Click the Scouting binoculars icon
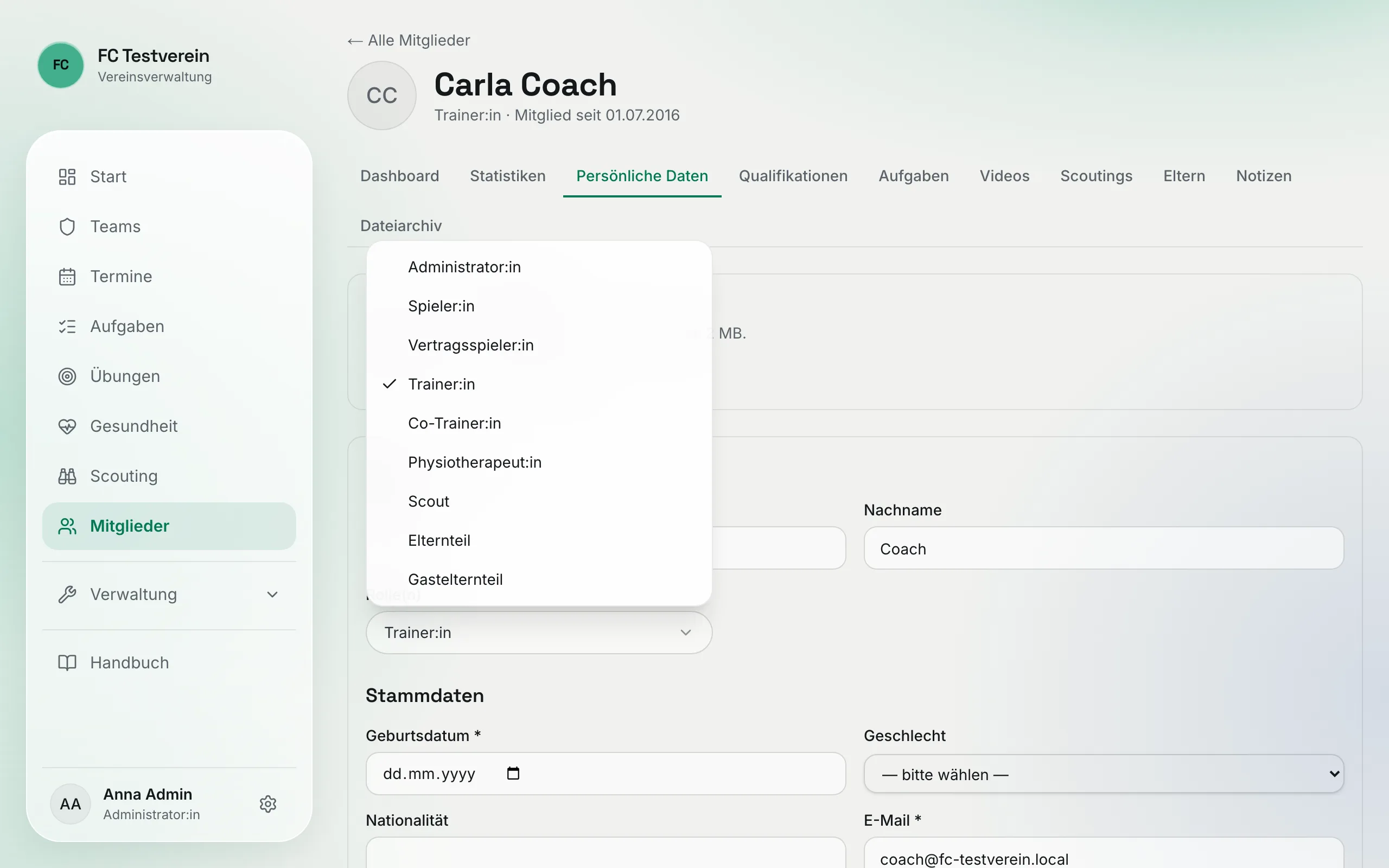This screenshot has height=868, width=1389. pos(67,476)
